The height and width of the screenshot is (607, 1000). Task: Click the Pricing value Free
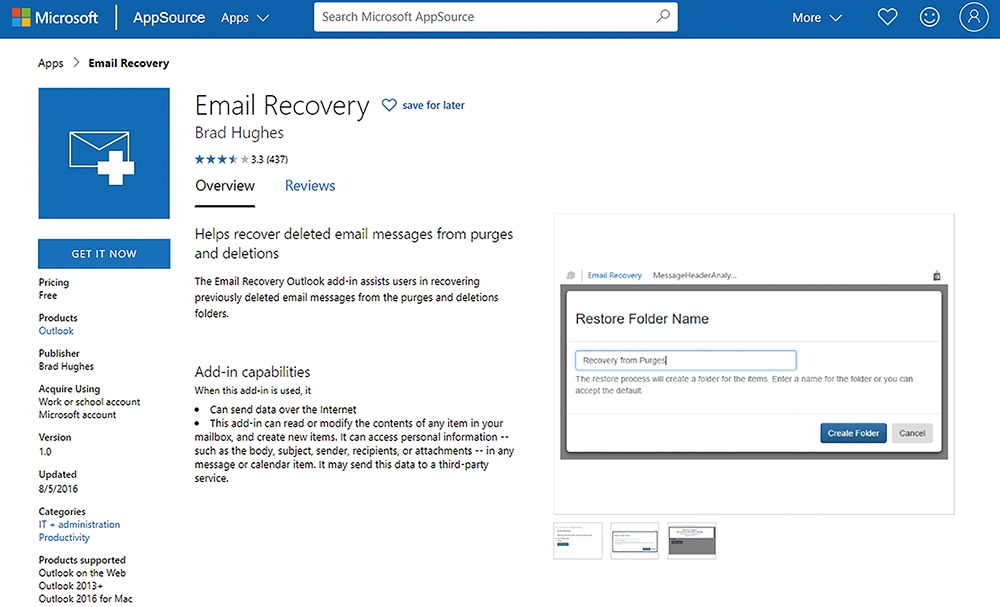pyautogui.click(x=48, y=295)
